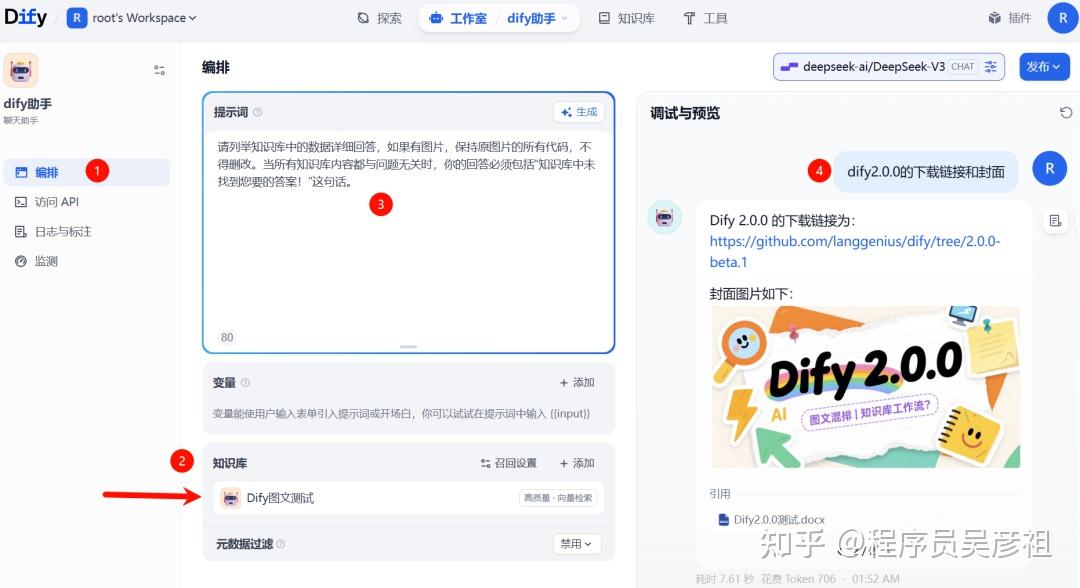This screenshot has width=1080, height=588.
Task: Open 知识库 from the top menu
Action: (x=627, y=17)
